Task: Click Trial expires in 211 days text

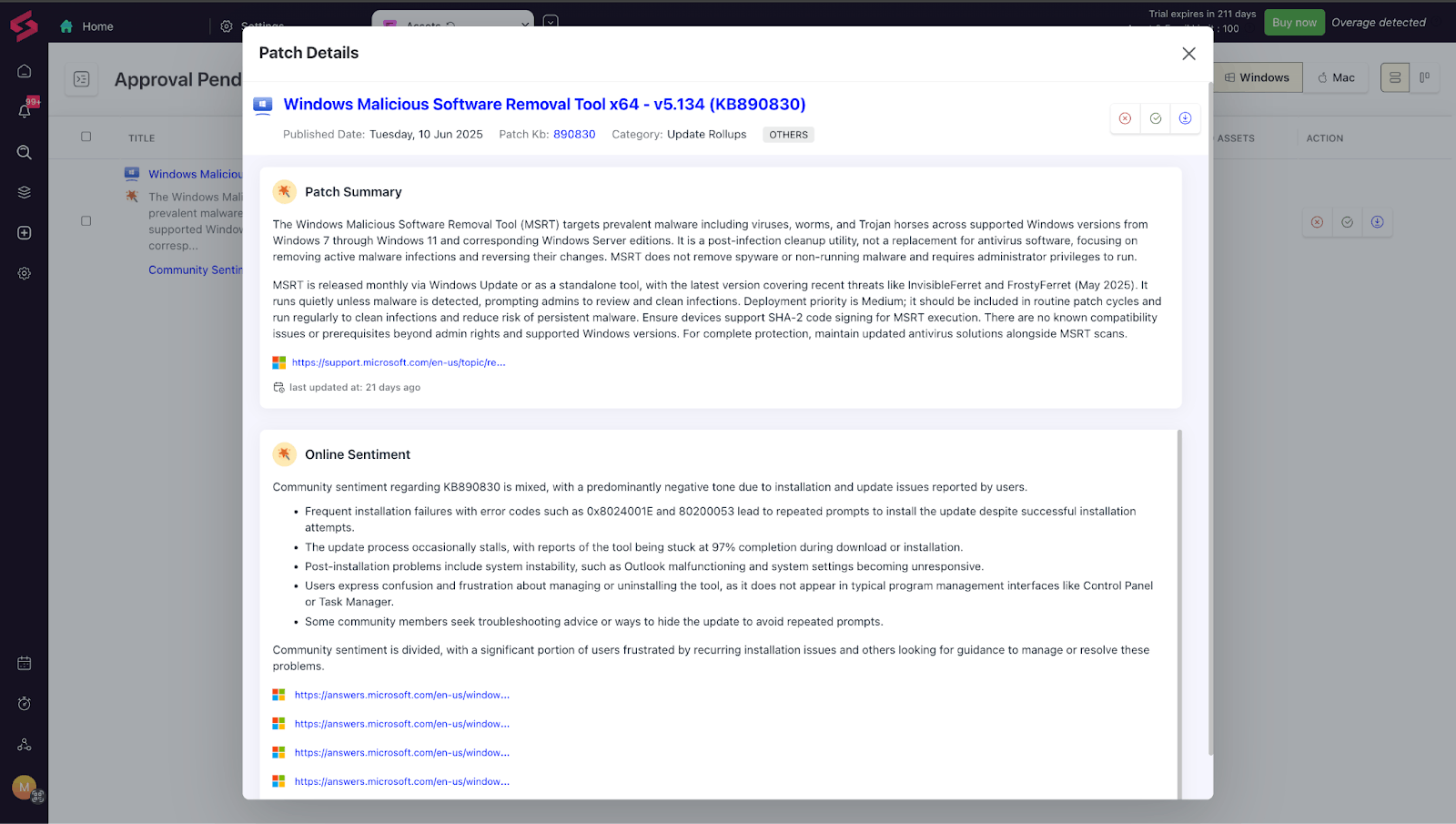Action: point(1202,14)
